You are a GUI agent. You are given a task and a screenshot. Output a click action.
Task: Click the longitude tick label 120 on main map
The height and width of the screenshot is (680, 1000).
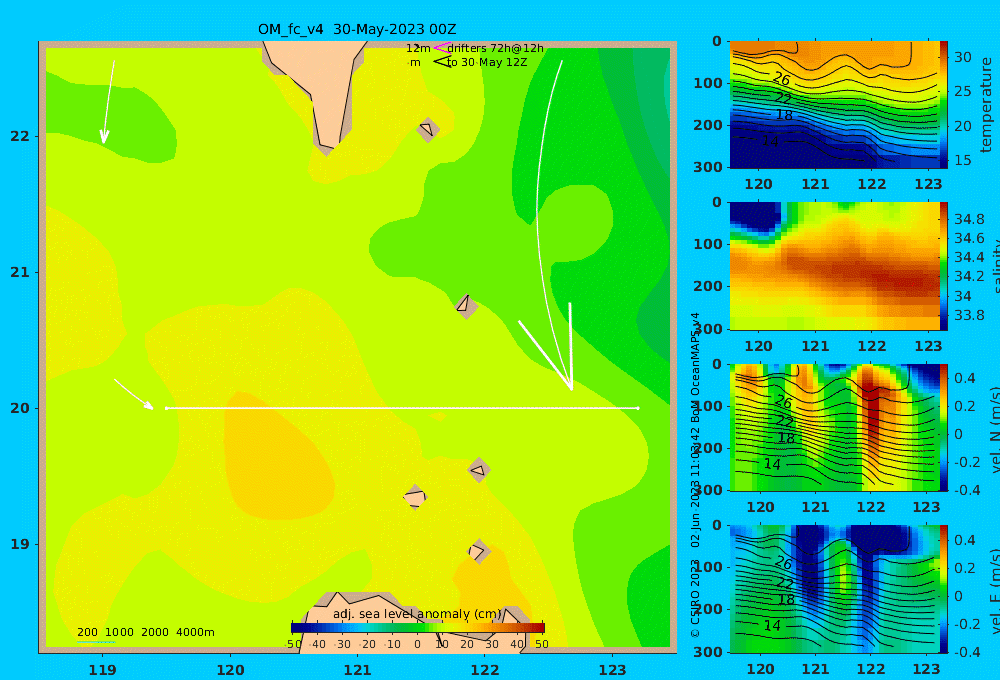[230, 670]
